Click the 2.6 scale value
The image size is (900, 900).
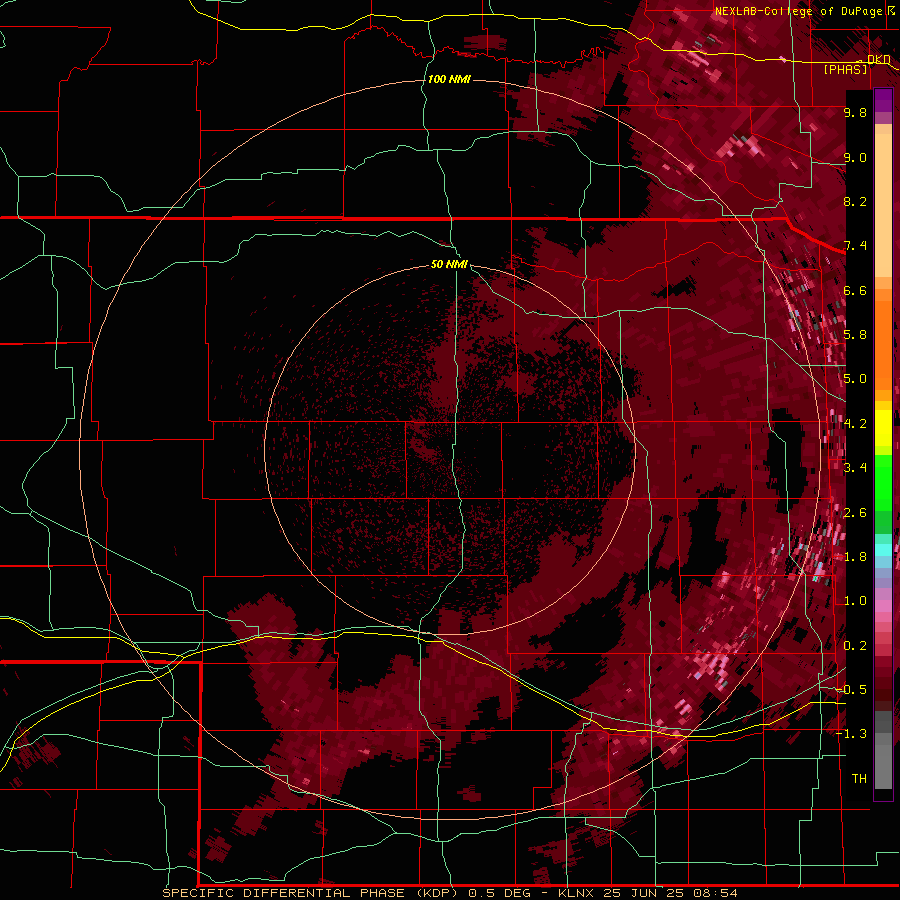855,513
